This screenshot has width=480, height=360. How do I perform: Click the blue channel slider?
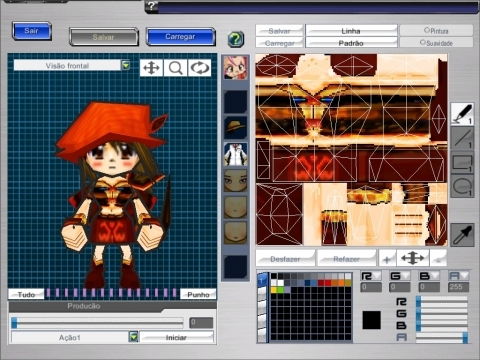(x=442, y=325)
